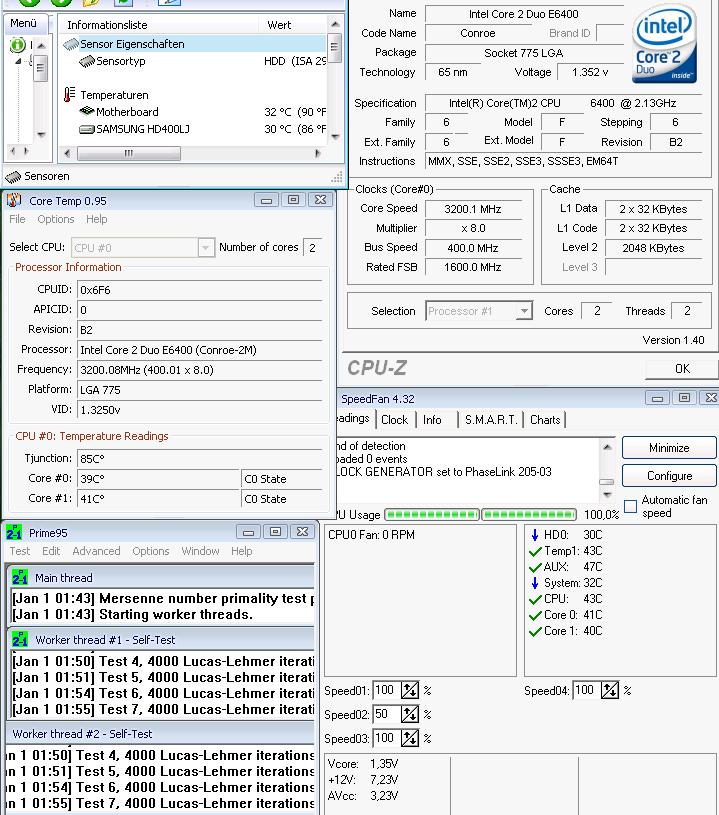
Task: Enable the Automatic fan speed checkbox
Action: pyautogui.click(x=630, y=506)
